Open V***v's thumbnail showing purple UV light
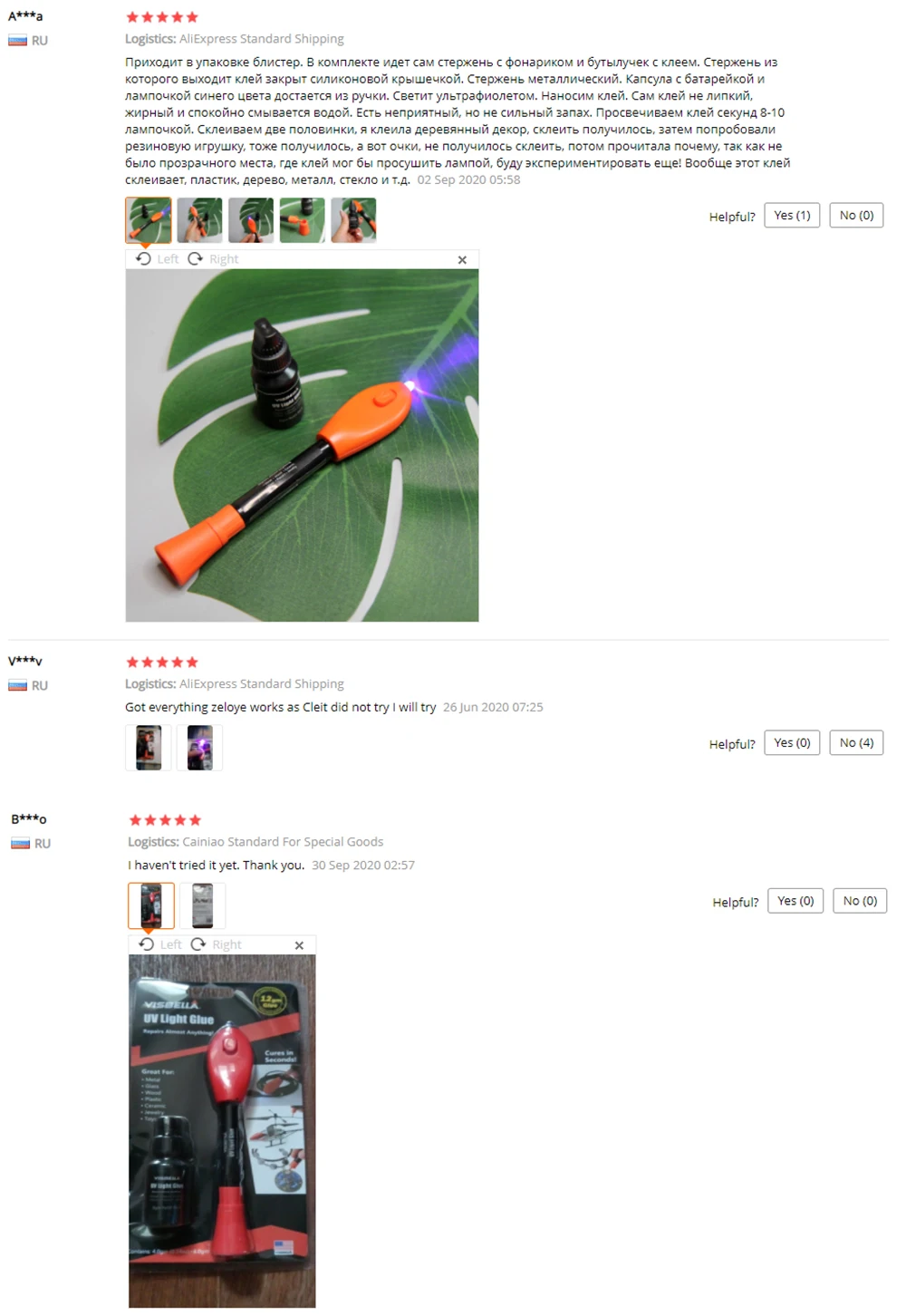This screenshot has width=906, height=1316. pyautogui.click(x=199, y=748)
